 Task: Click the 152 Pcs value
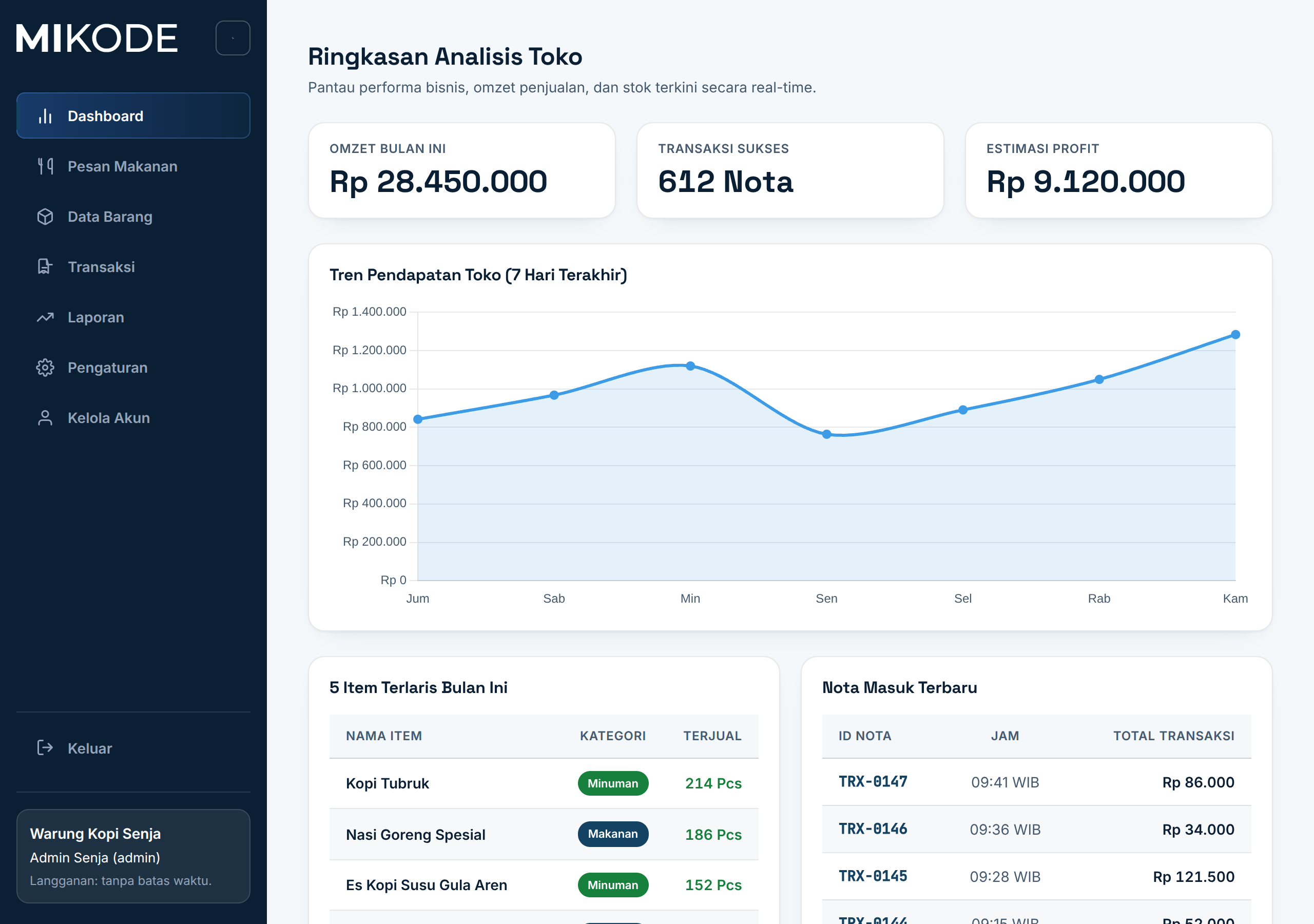coord(713,885)
